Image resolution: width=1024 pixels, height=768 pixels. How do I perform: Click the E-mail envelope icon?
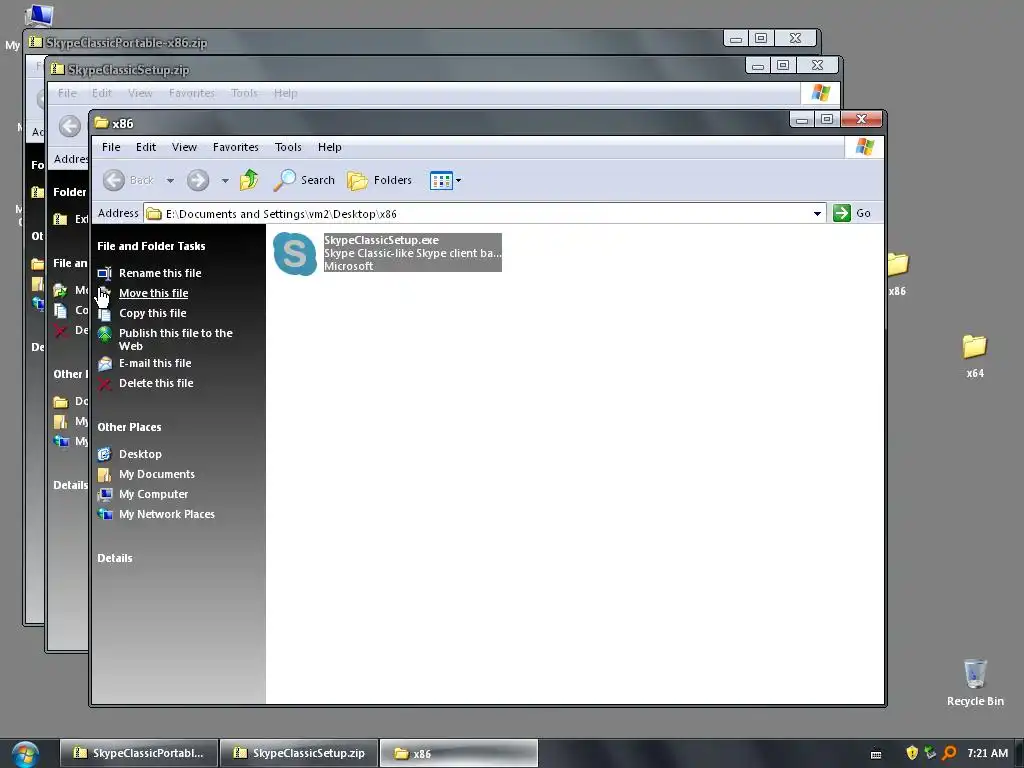pos(104,364)
